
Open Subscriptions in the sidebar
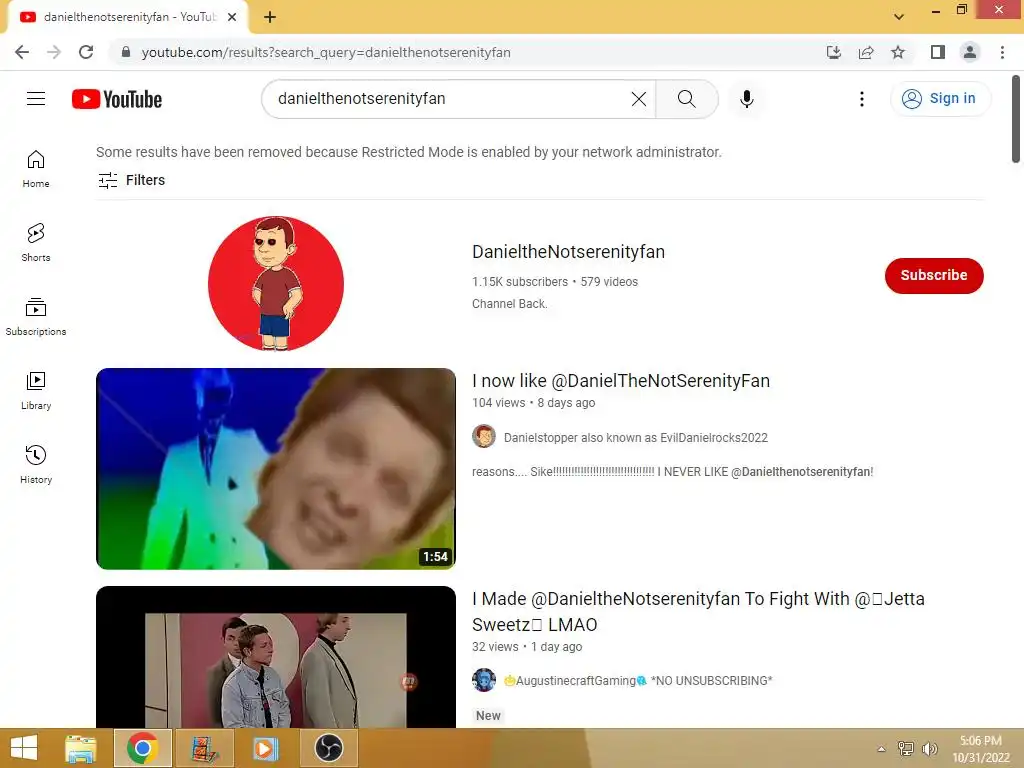(36, 317)
